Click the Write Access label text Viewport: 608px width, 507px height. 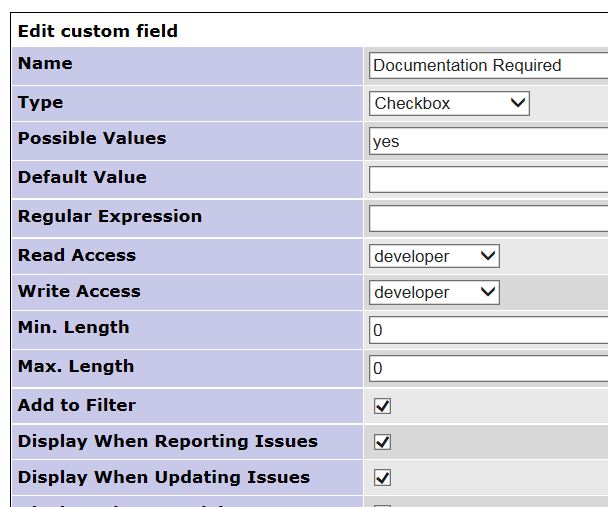(x=79, y=291)
